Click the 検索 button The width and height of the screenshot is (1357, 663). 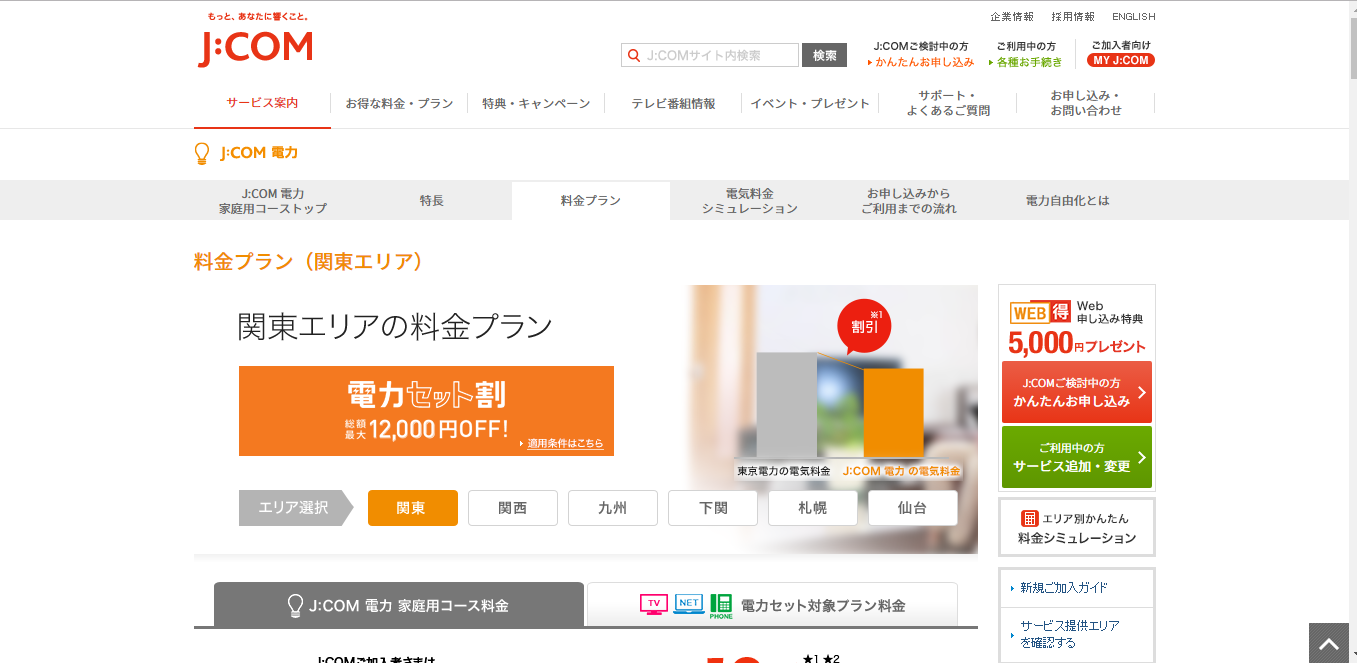(x=824, y=55)
